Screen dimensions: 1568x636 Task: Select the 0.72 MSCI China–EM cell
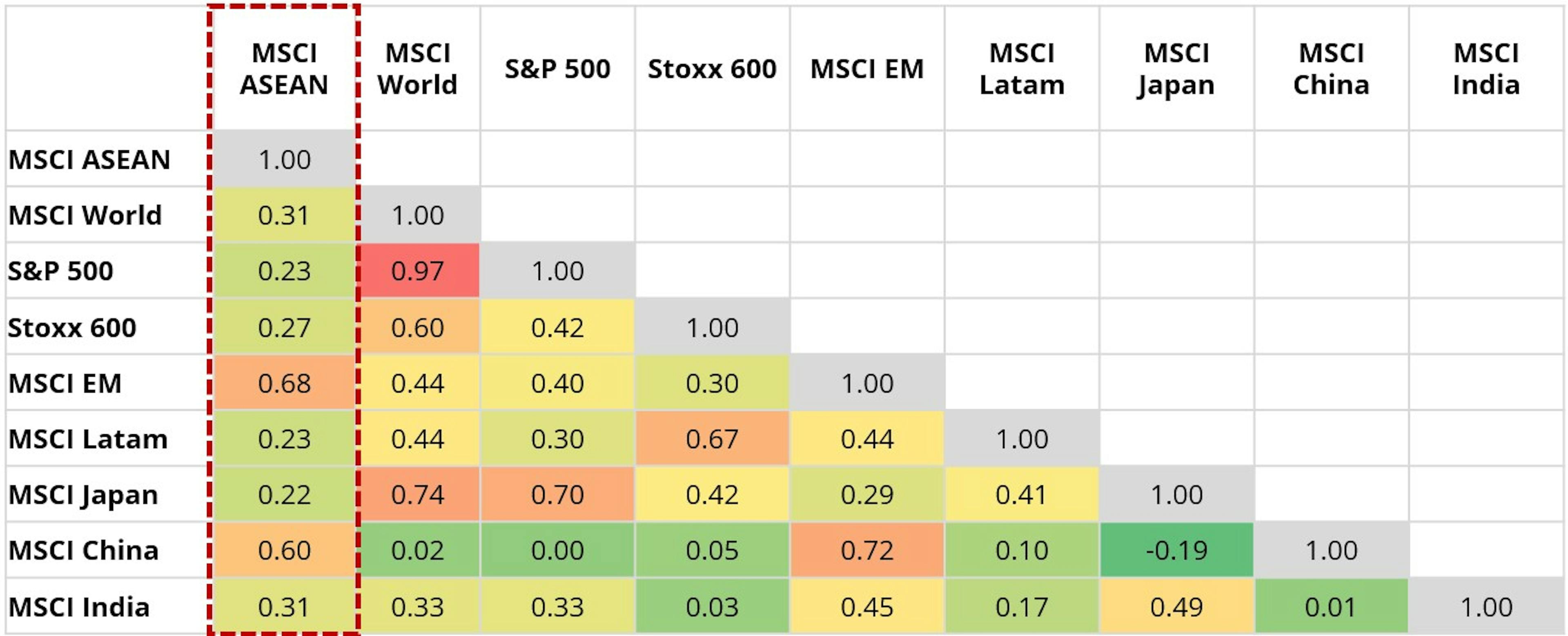(x=867, y=551)
